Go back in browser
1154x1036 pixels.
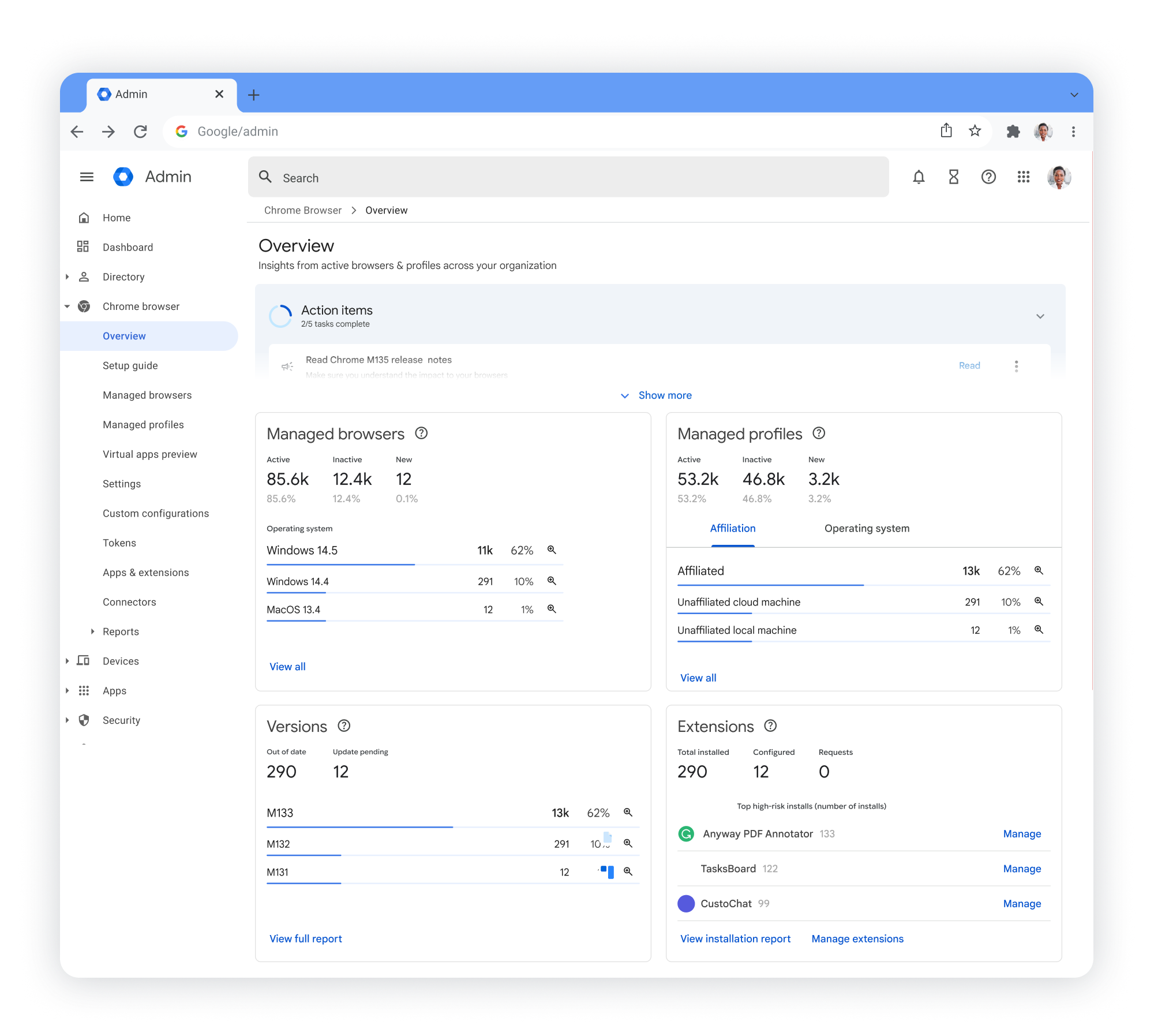(77, 132)
